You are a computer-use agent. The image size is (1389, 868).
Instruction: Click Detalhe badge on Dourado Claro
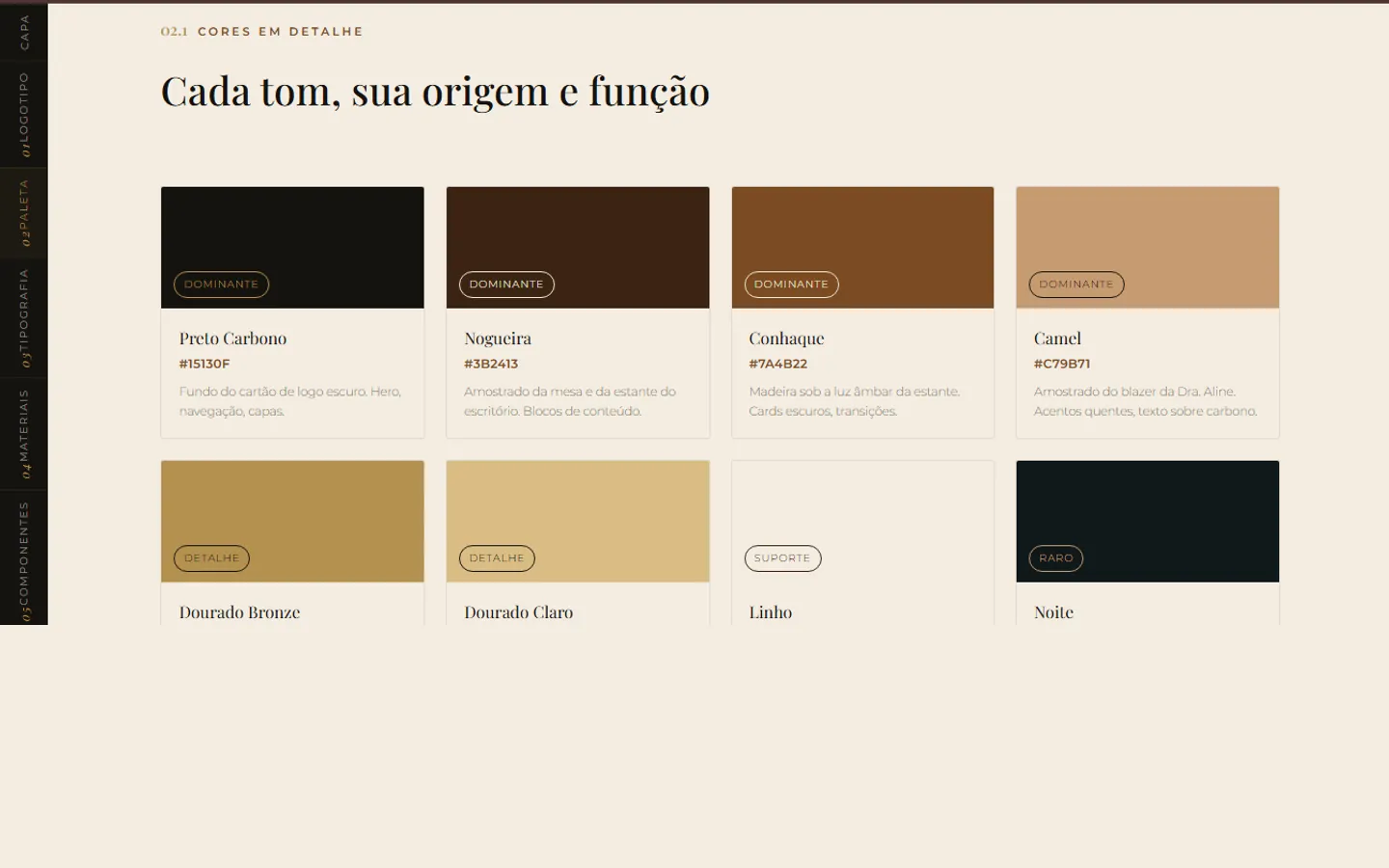tap(497, 558)
